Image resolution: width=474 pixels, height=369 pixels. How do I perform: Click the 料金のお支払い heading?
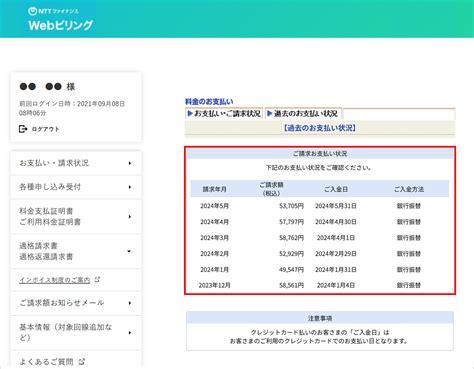tap(209, 102)
